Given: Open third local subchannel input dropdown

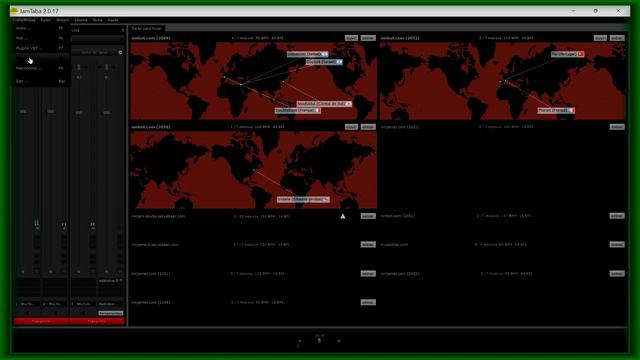Looking at the screenshot, I should coord(83,304).
